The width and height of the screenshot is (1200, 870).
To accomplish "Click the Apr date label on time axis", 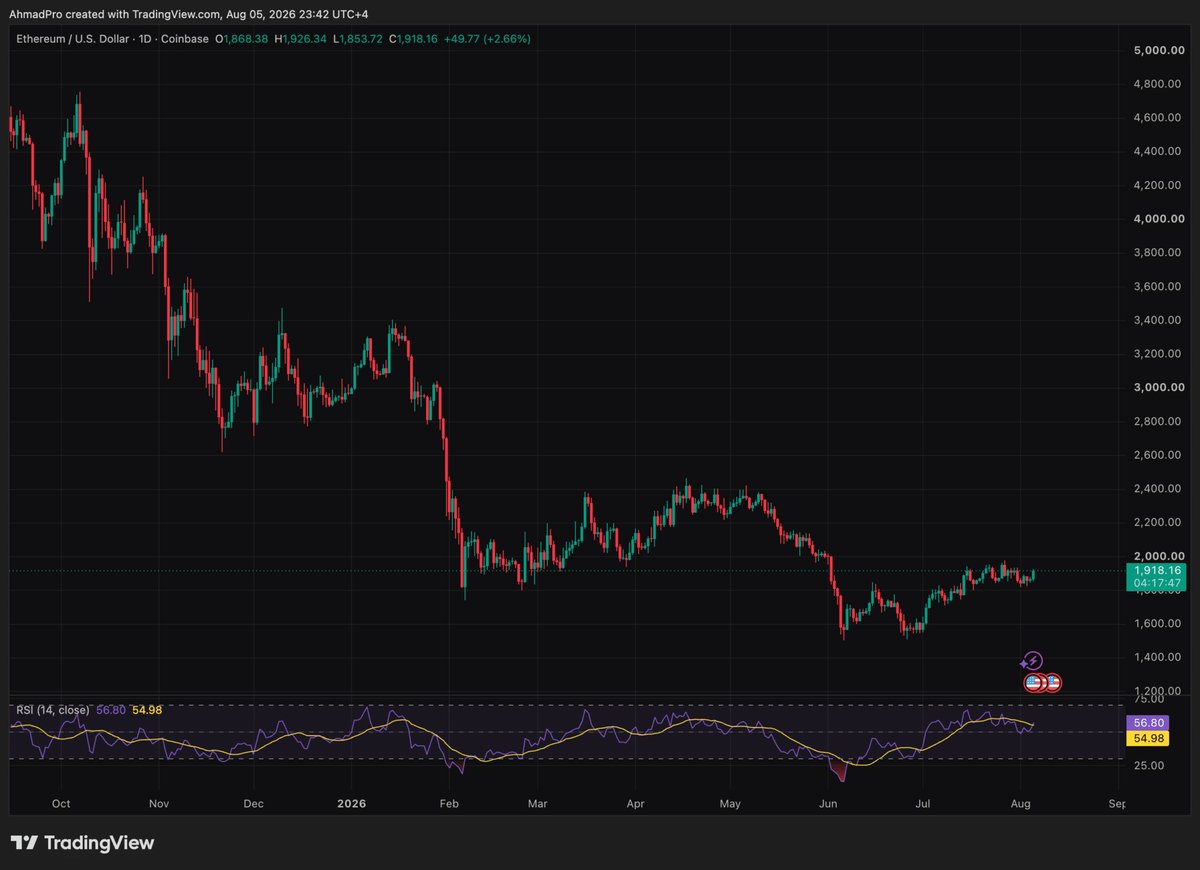I will pos(635,803).
